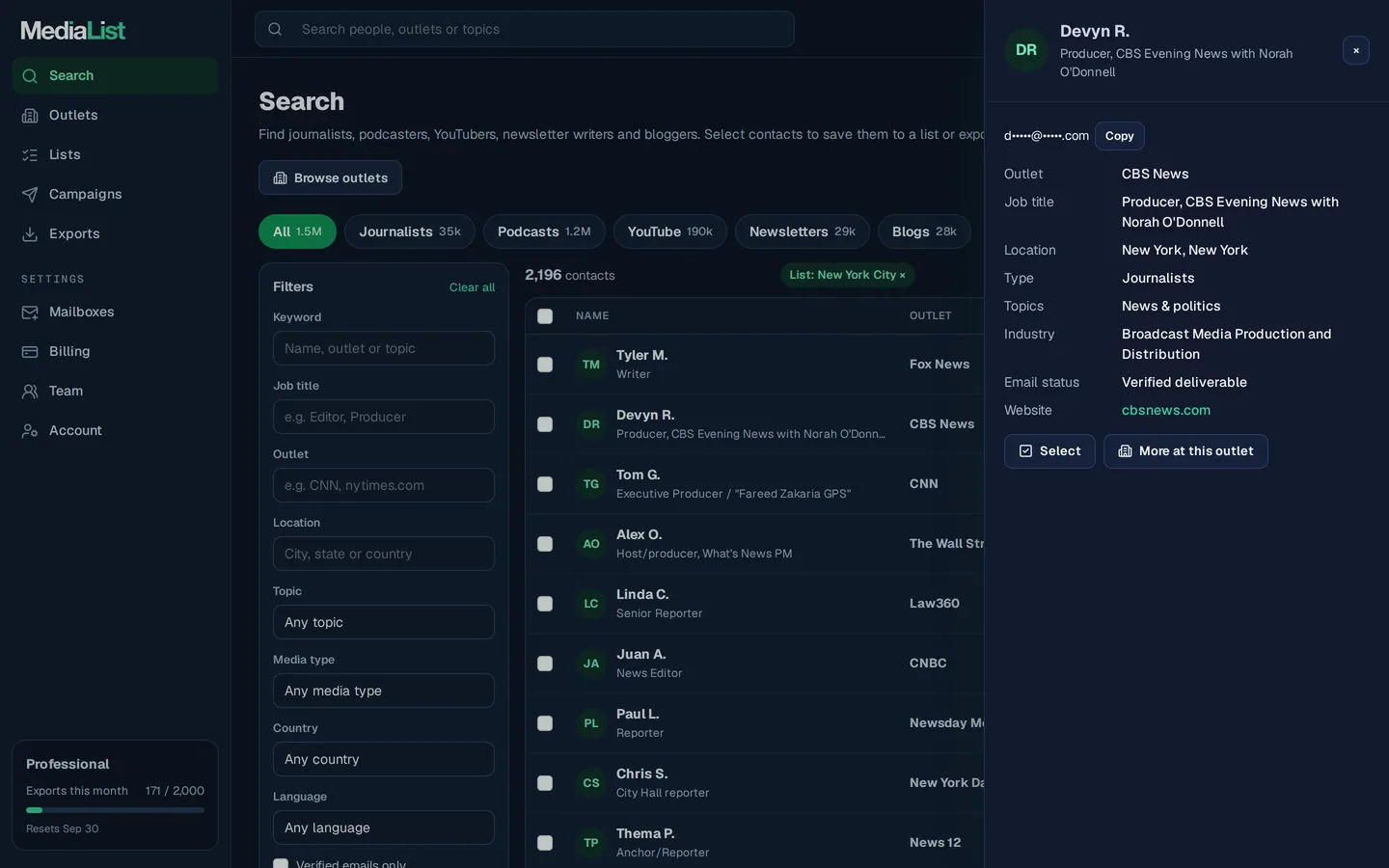Switch to the YouTube tab

670,231
